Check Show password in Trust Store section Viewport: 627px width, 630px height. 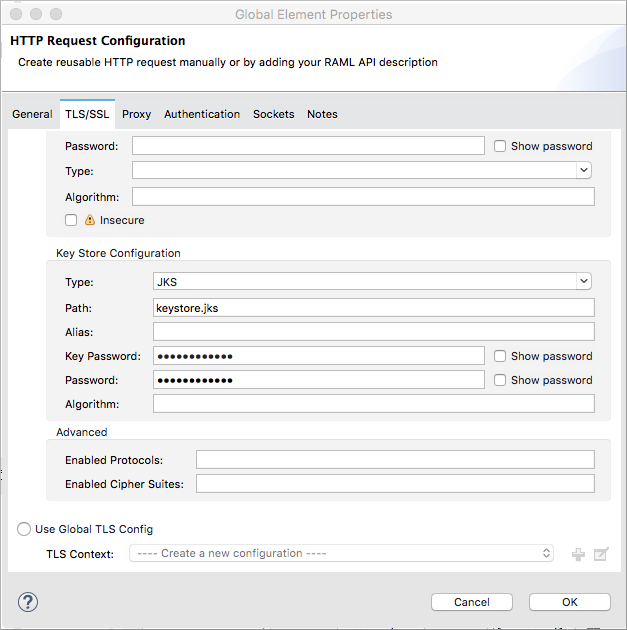coord(500,146)
